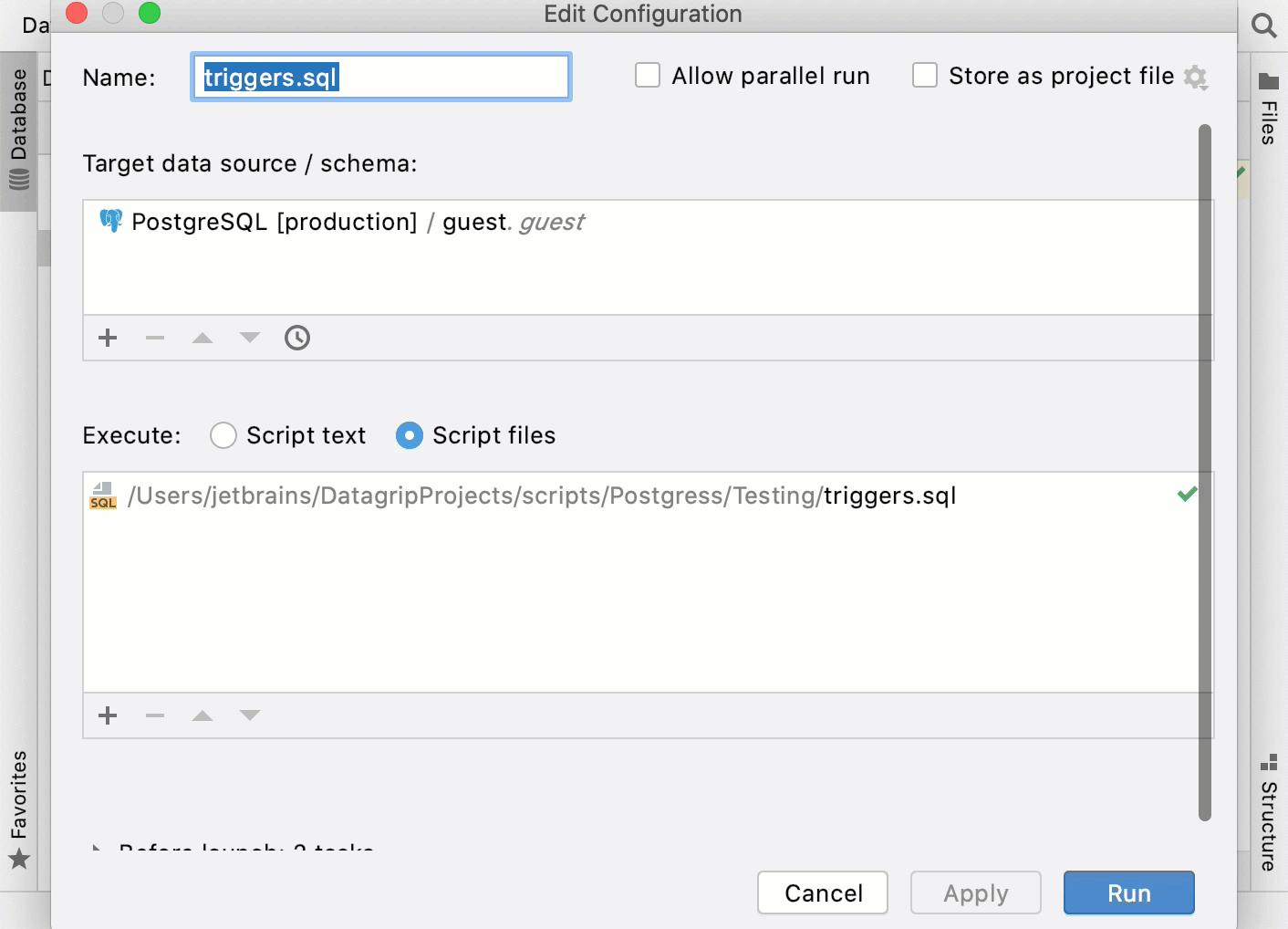Select the PostgreSQL [production] data source icon

pyautogui.click(x=109, y=221)
